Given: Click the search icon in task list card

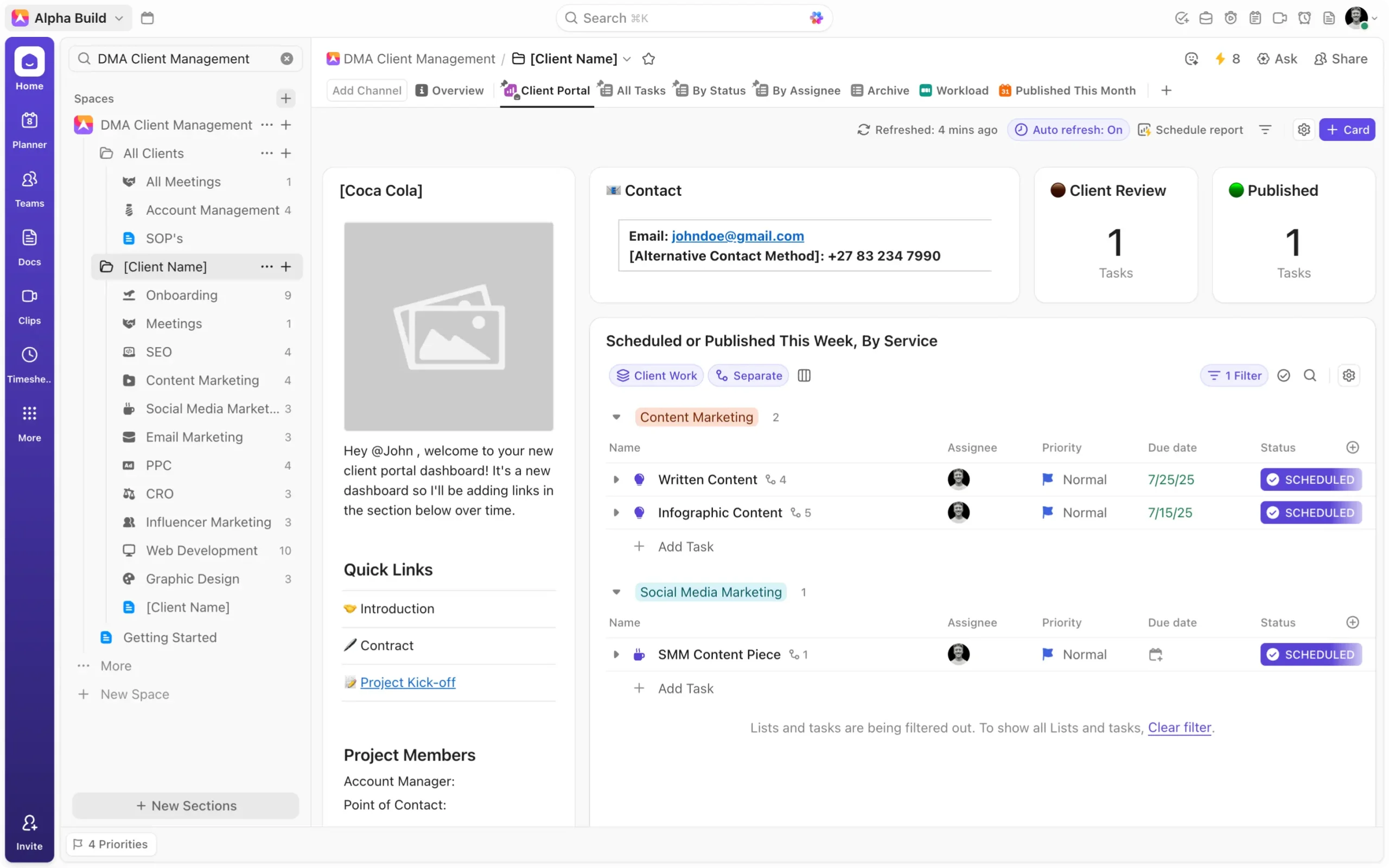Looking at the screenshot, I should point(1310,375).
